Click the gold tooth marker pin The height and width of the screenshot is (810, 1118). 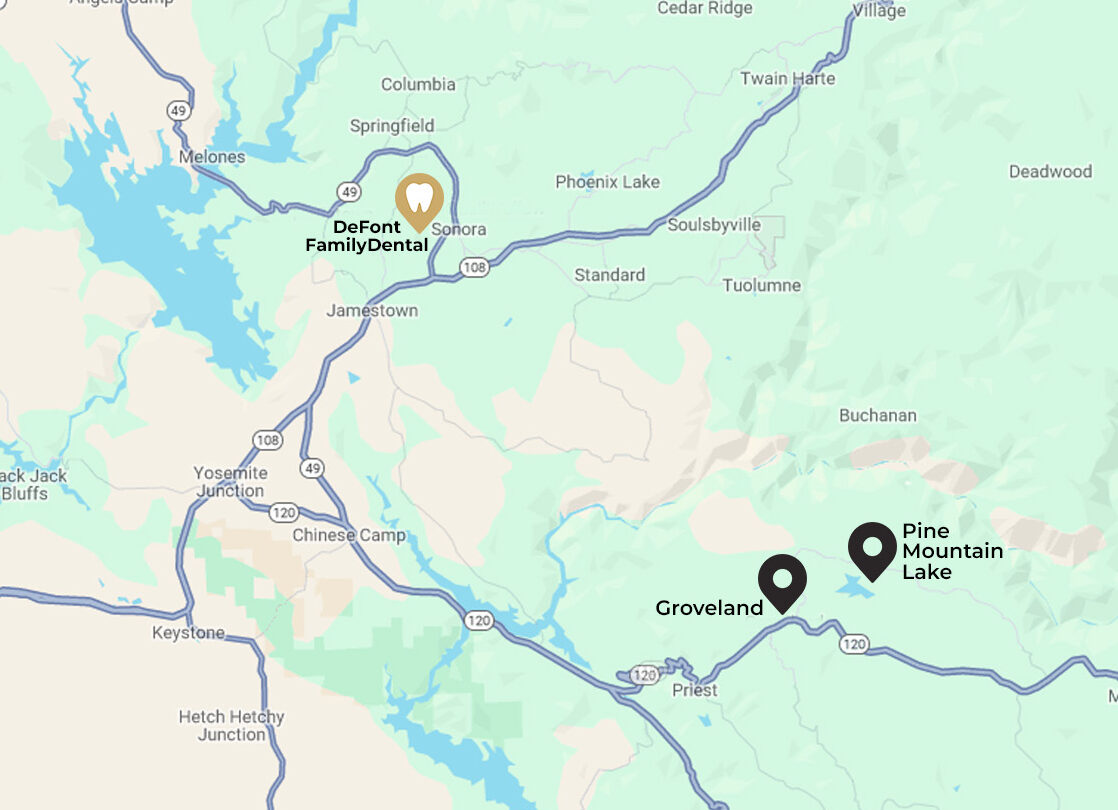pyautogui.click(x=419, y=202)
